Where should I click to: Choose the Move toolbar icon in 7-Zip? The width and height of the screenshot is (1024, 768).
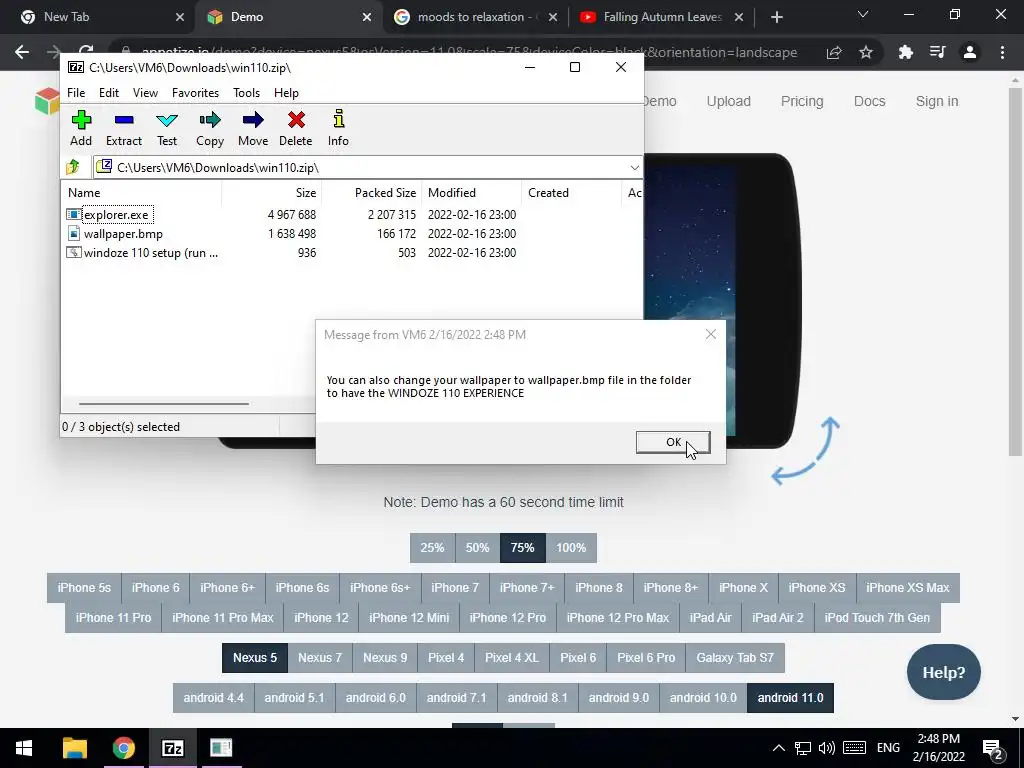253,129
